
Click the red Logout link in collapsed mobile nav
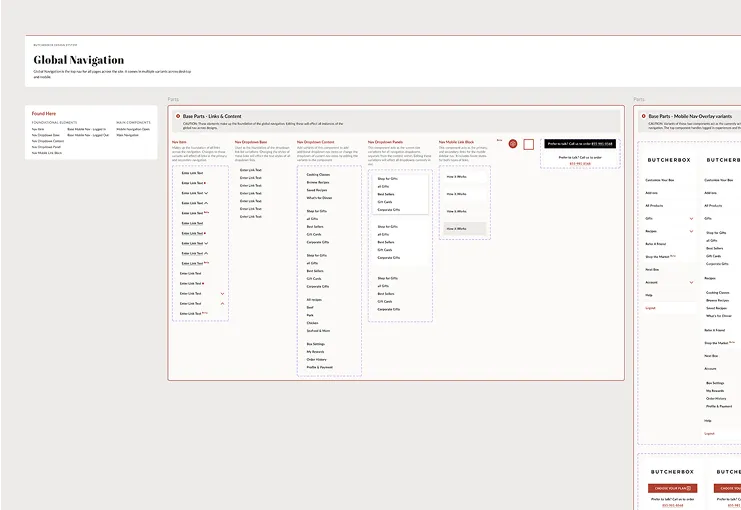coord(650,308)
